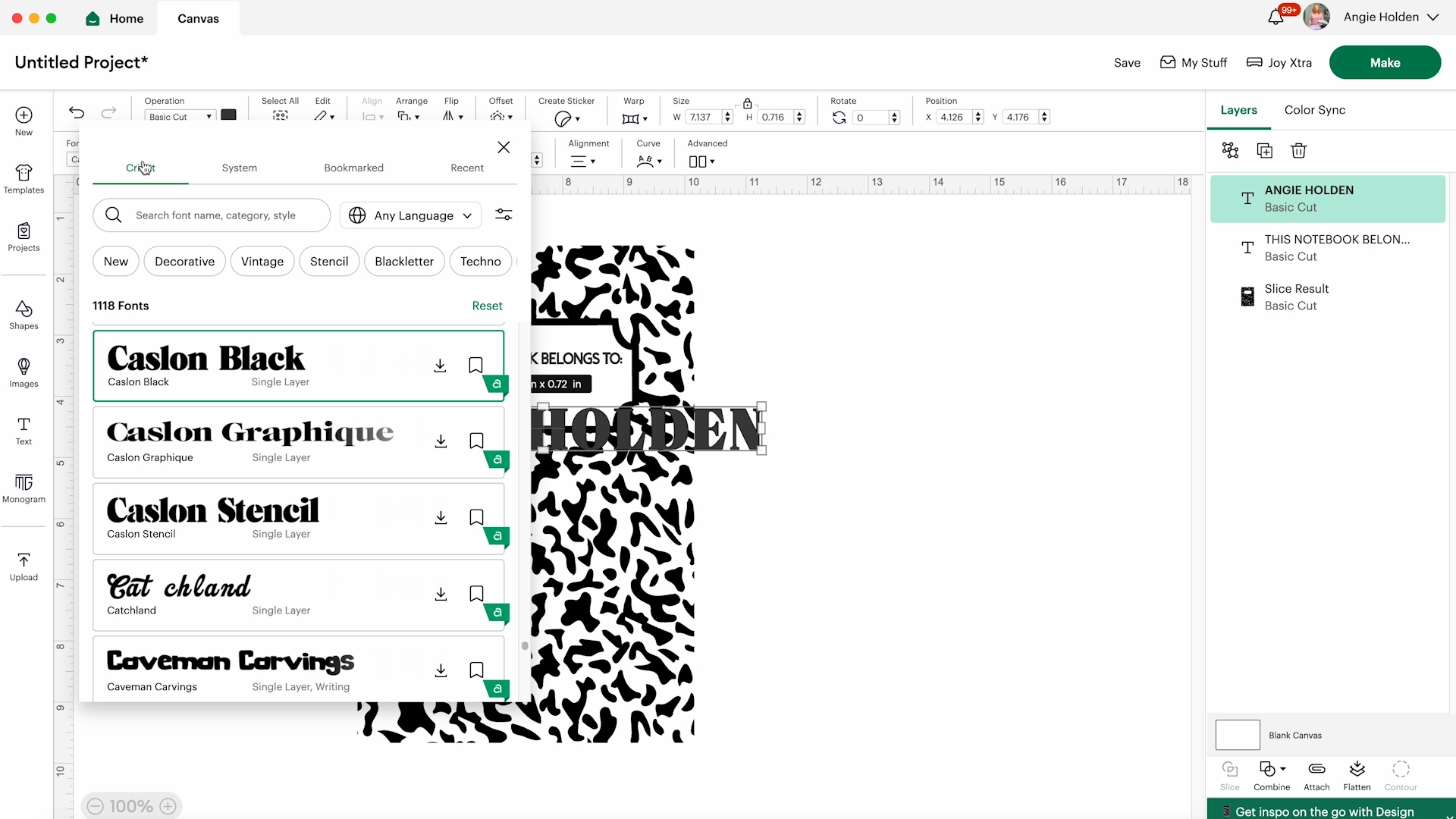Filter fonts by Stencil category
Image resolution: width=1456 pixels, height=819 pixels.
(329, 262)
